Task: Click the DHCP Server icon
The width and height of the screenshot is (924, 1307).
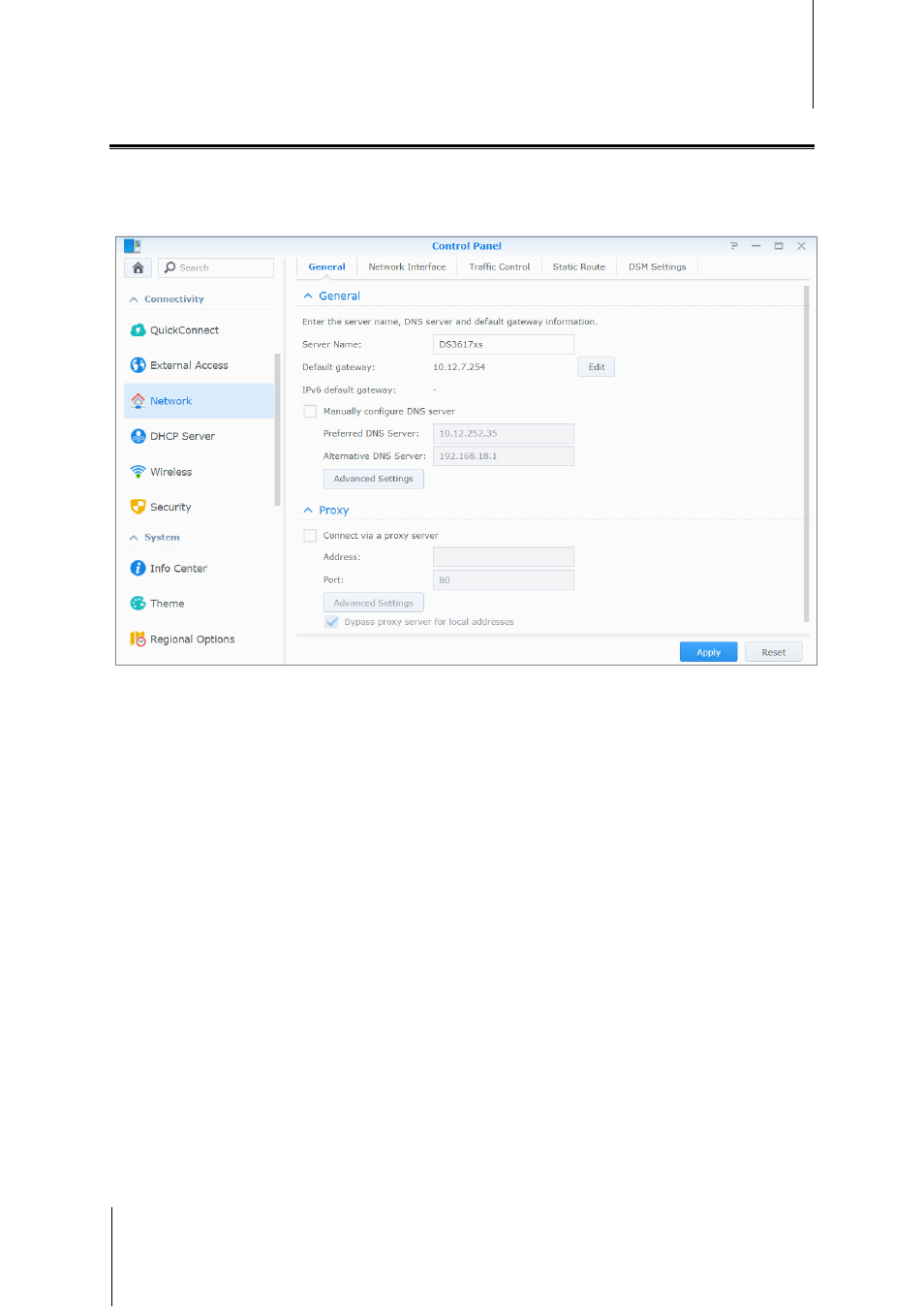Action: click(x=138, y=436)
